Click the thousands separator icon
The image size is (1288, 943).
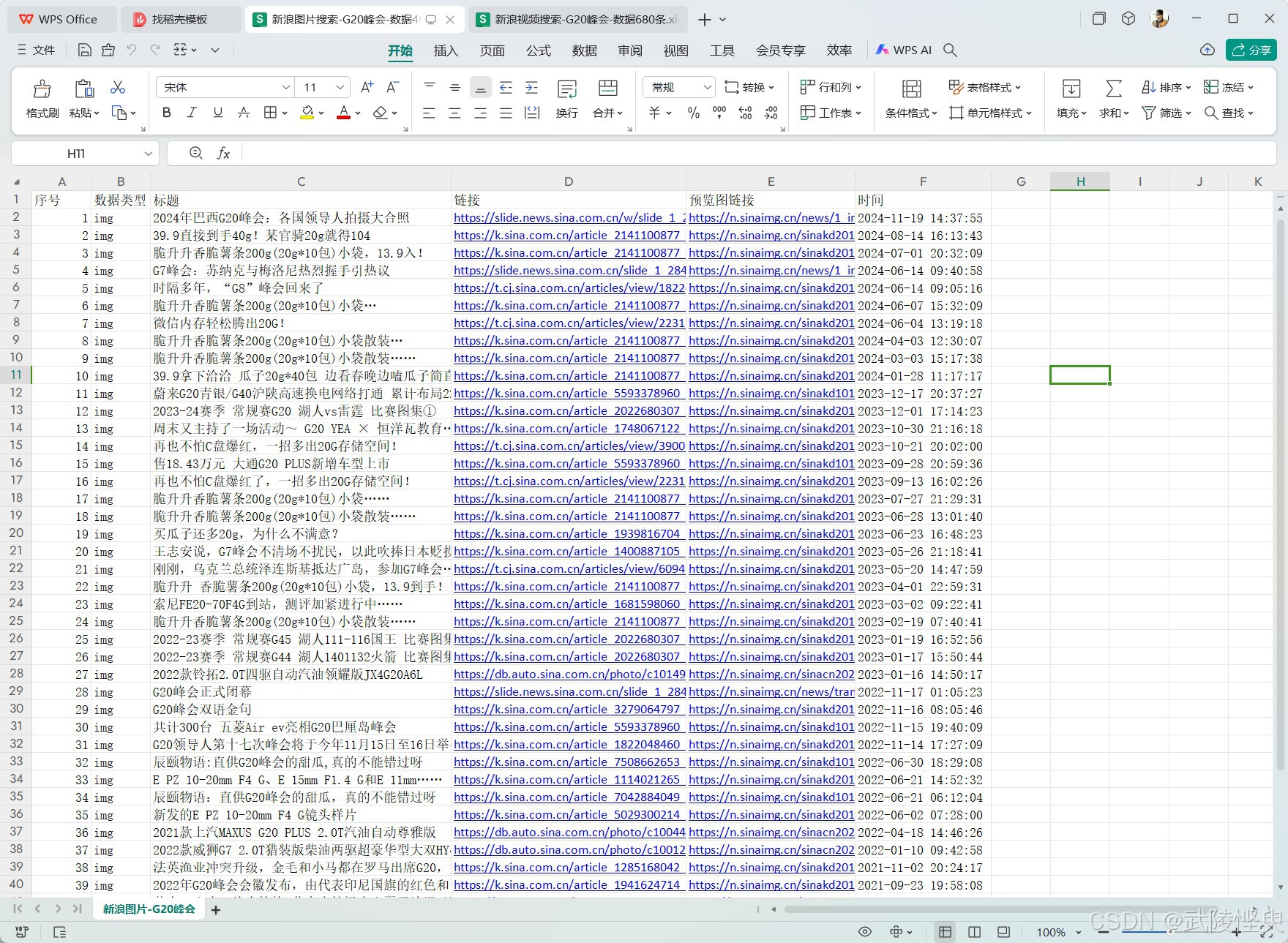[719, 113]
